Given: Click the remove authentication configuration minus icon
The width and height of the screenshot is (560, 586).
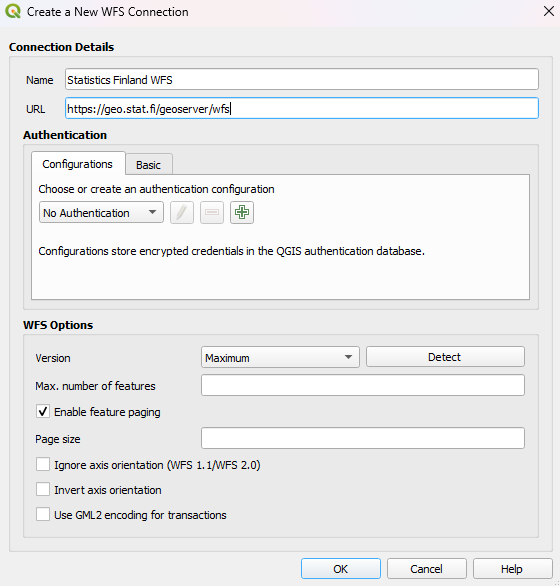Looking at the screenshot, I should (212, 213).
